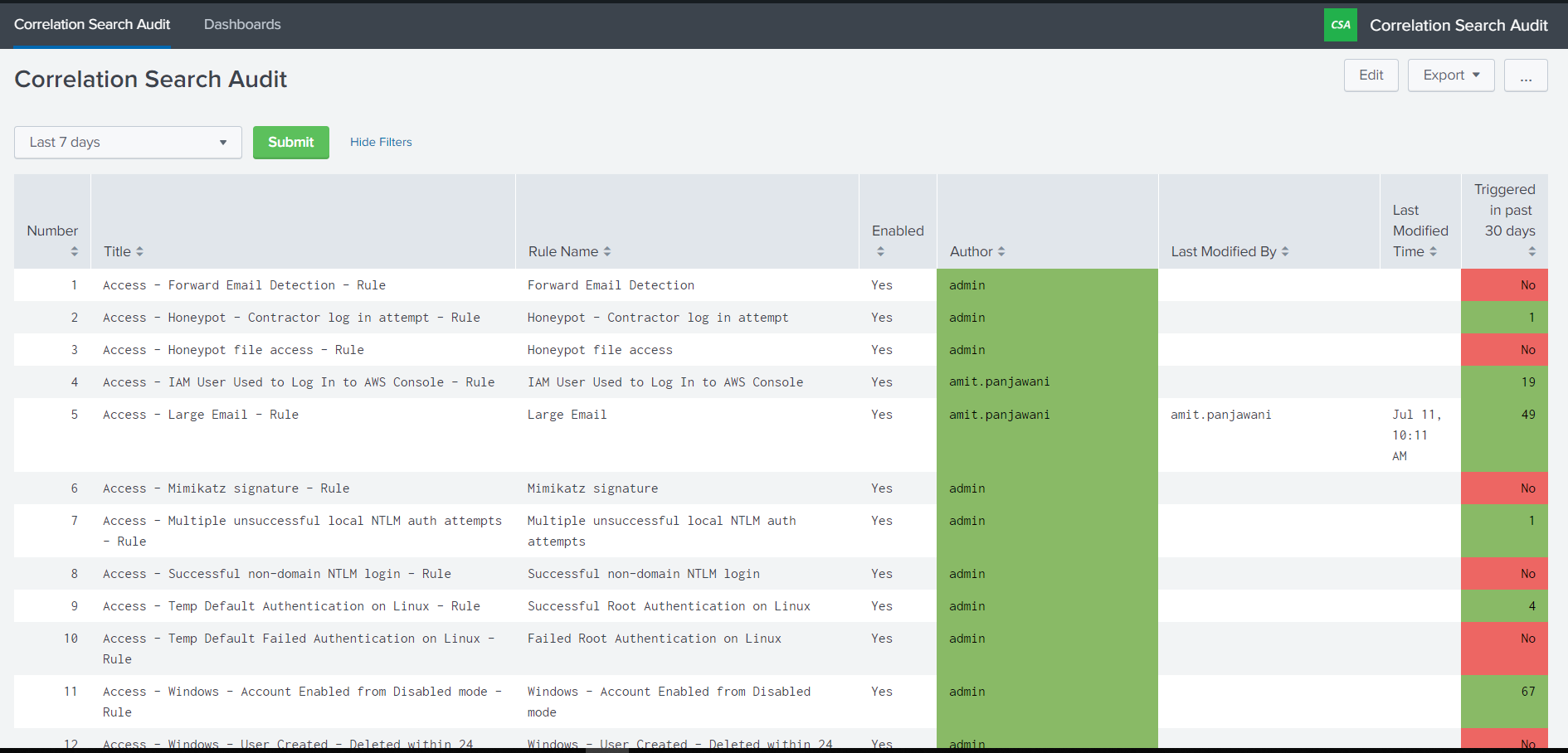Open the more options ellipsis menu
Image resolution: width=1568 pixels, height=753 pixels.
pyautogui.click(x=1526, y=75)
